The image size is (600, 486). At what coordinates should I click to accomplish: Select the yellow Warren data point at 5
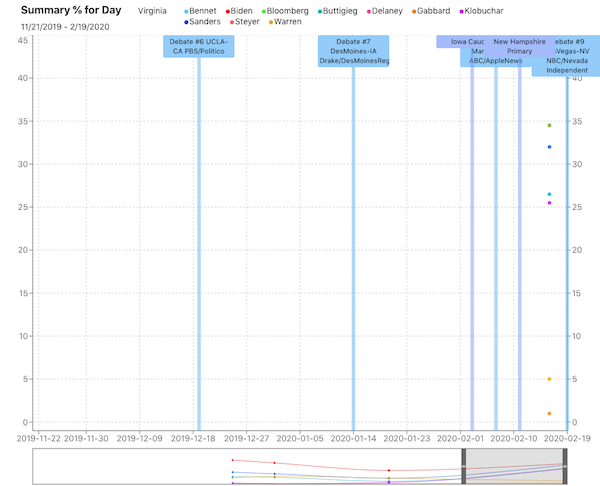pos(549,379)
